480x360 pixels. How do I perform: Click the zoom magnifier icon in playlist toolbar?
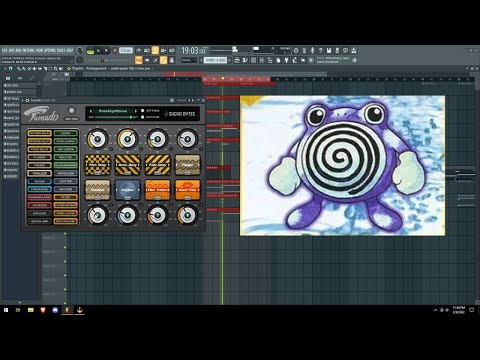(56, 69)
